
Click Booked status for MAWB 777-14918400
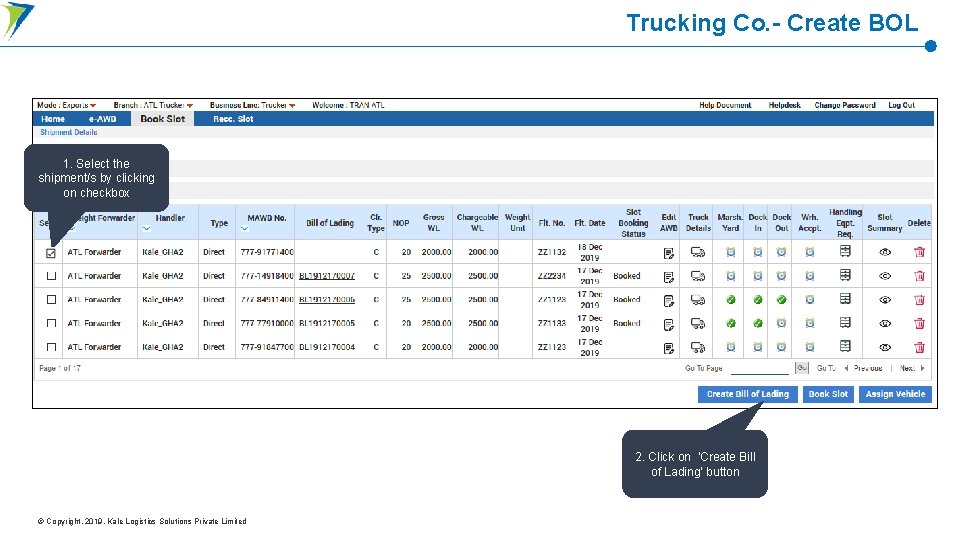tap(626, 276)
